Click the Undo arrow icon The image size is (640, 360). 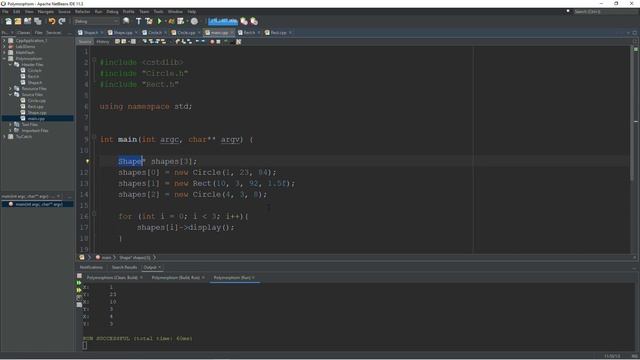(x=52, y=21)
